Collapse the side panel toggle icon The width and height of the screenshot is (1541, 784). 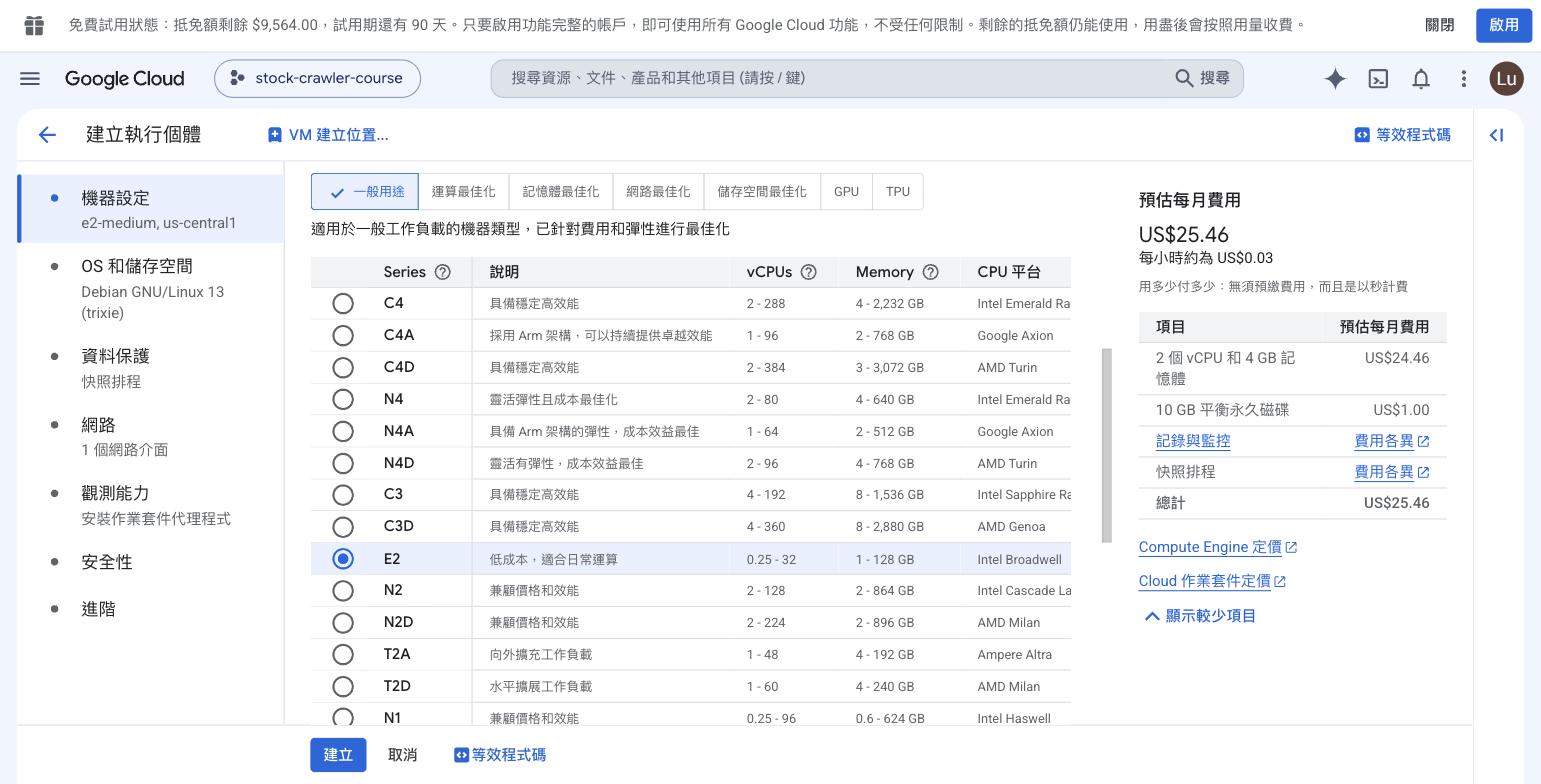click(x=1497, y=135)
